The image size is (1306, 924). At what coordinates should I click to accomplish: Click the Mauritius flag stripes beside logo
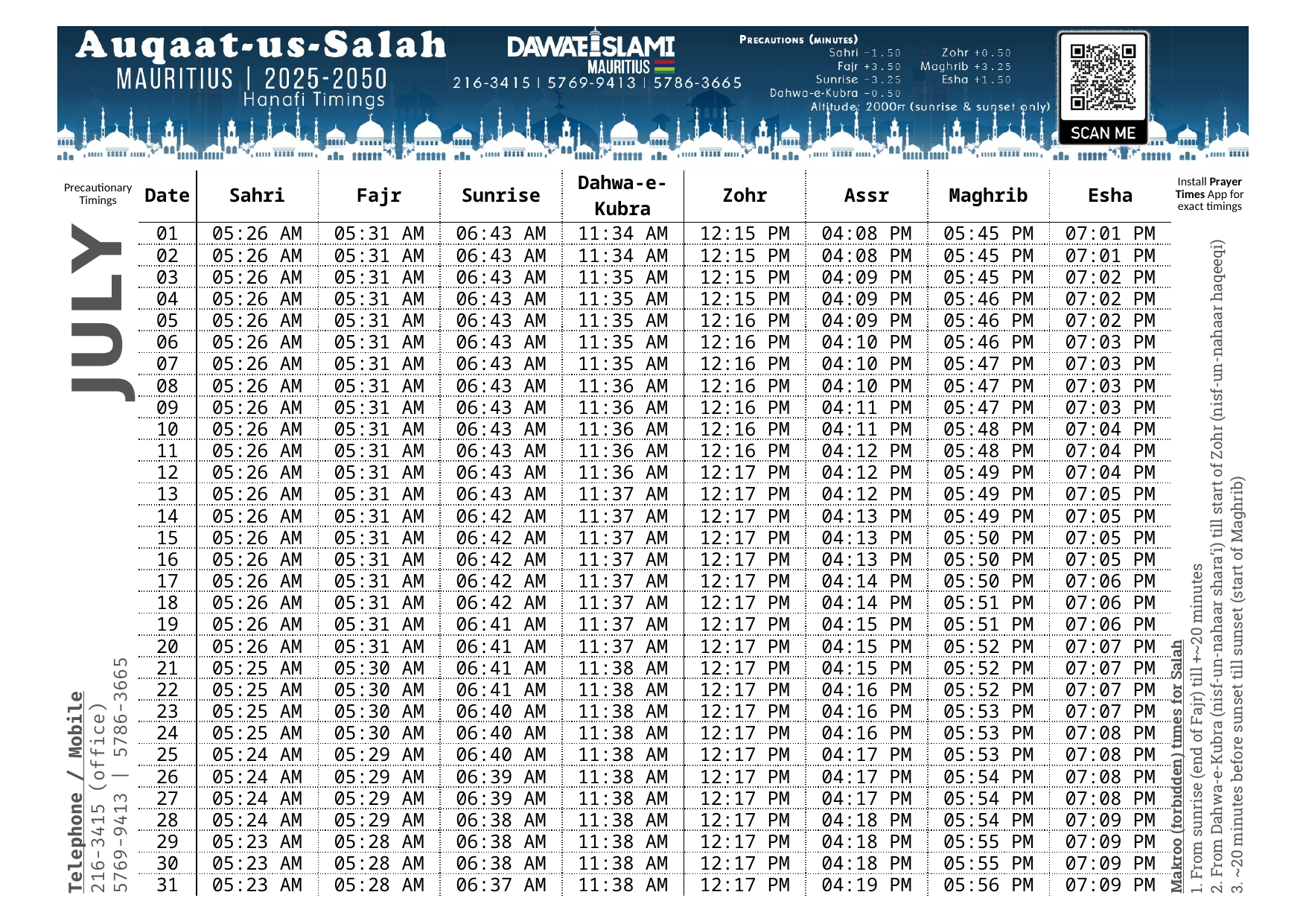(x=664, y=66)
